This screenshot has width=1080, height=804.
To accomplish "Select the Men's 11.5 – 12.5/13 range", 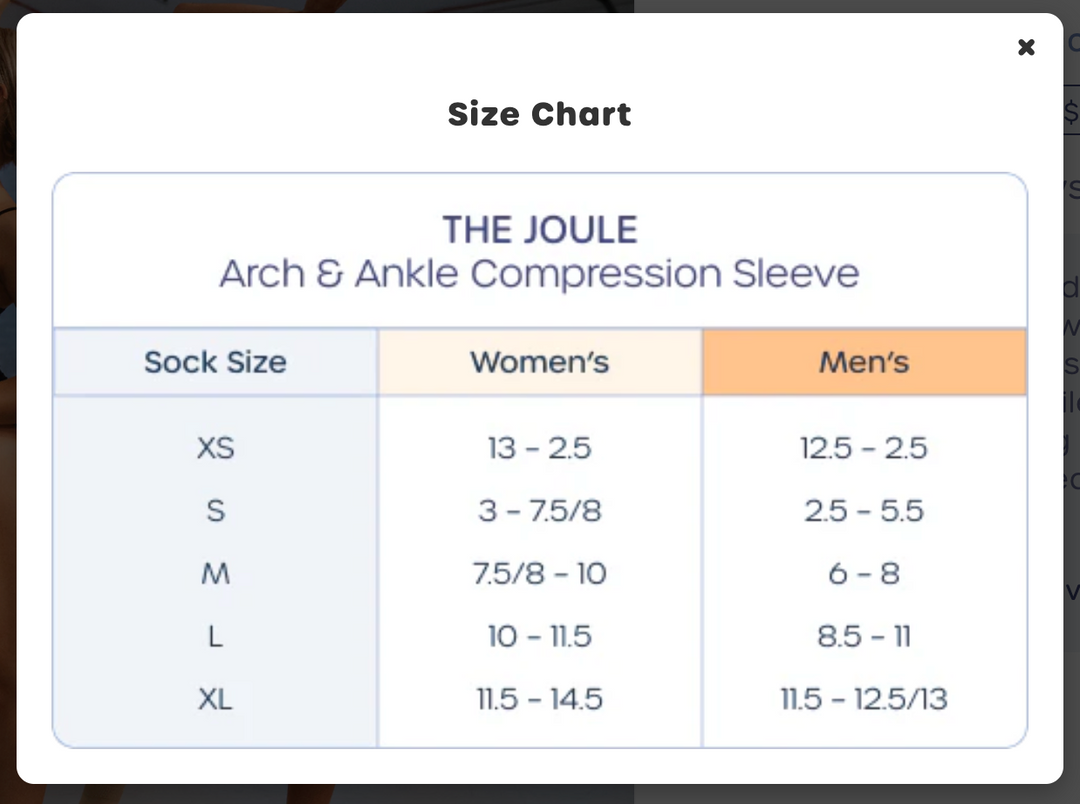I will coord(864,700).
